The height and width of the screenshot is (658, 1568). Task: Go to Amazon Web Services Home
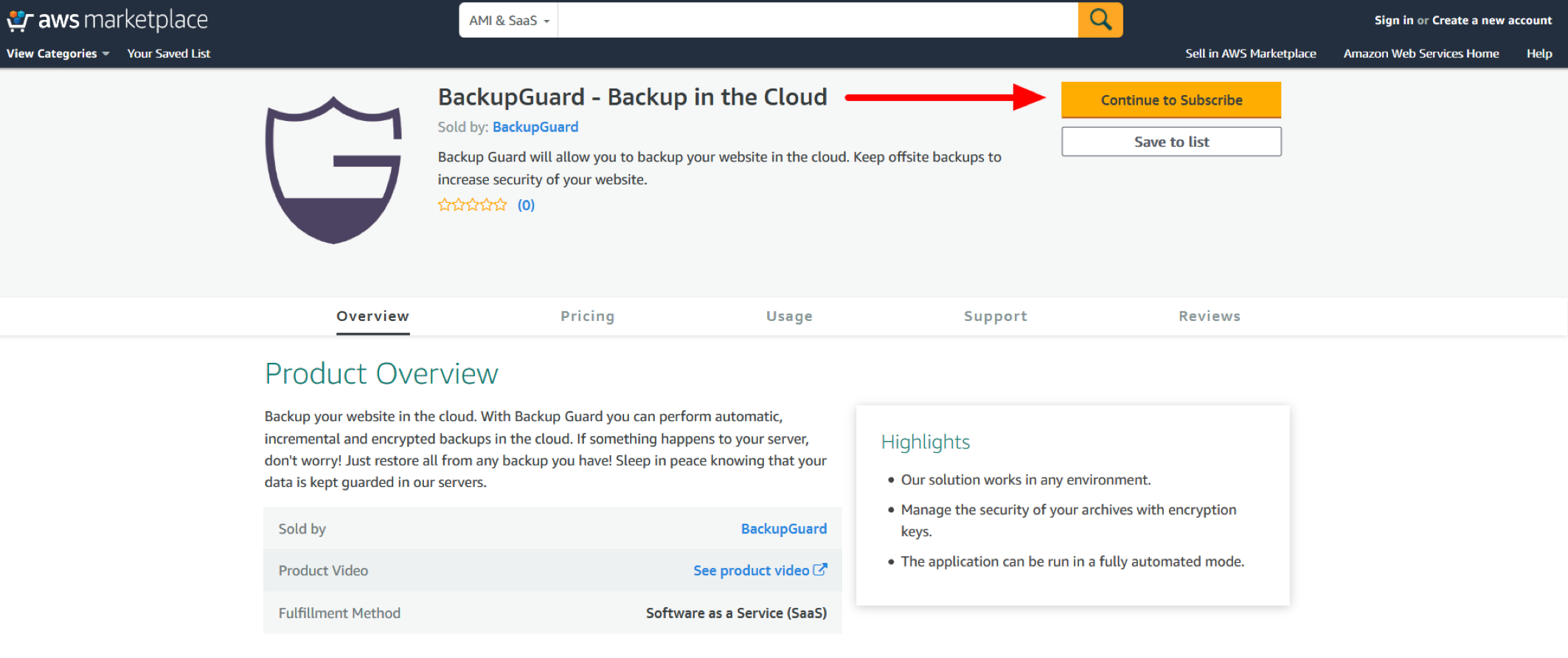[1421, 53]
